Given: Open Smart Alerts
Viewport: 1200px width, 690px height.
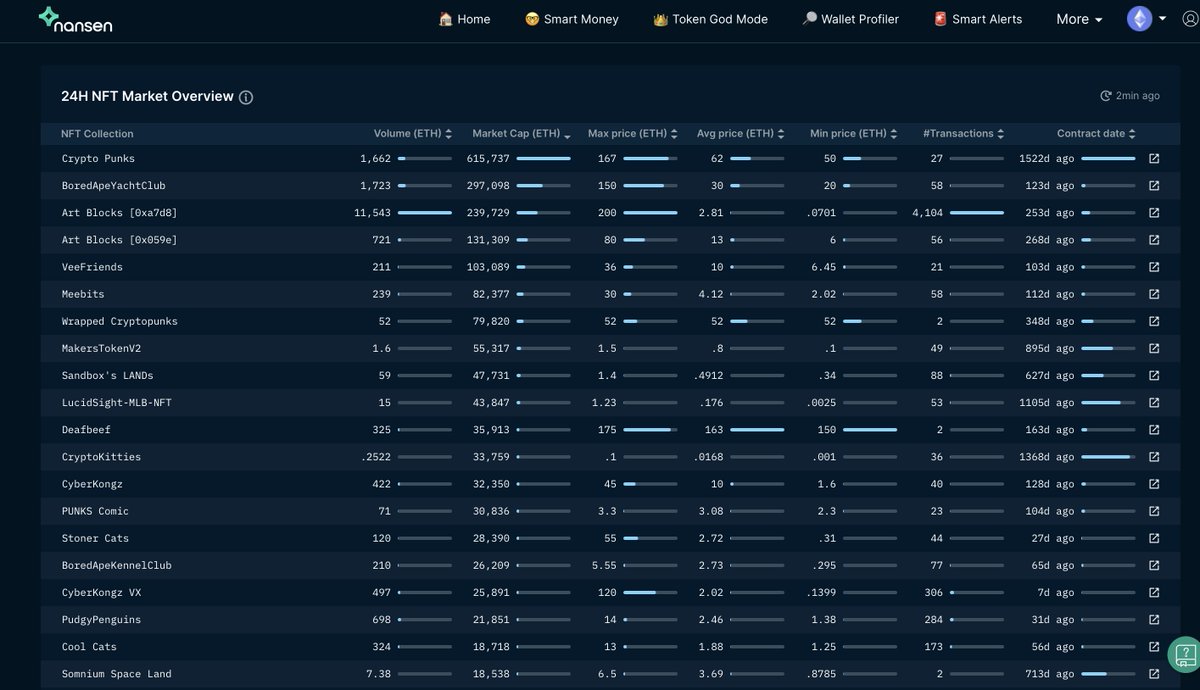Looking at the screenshot, I should (978, 19).
